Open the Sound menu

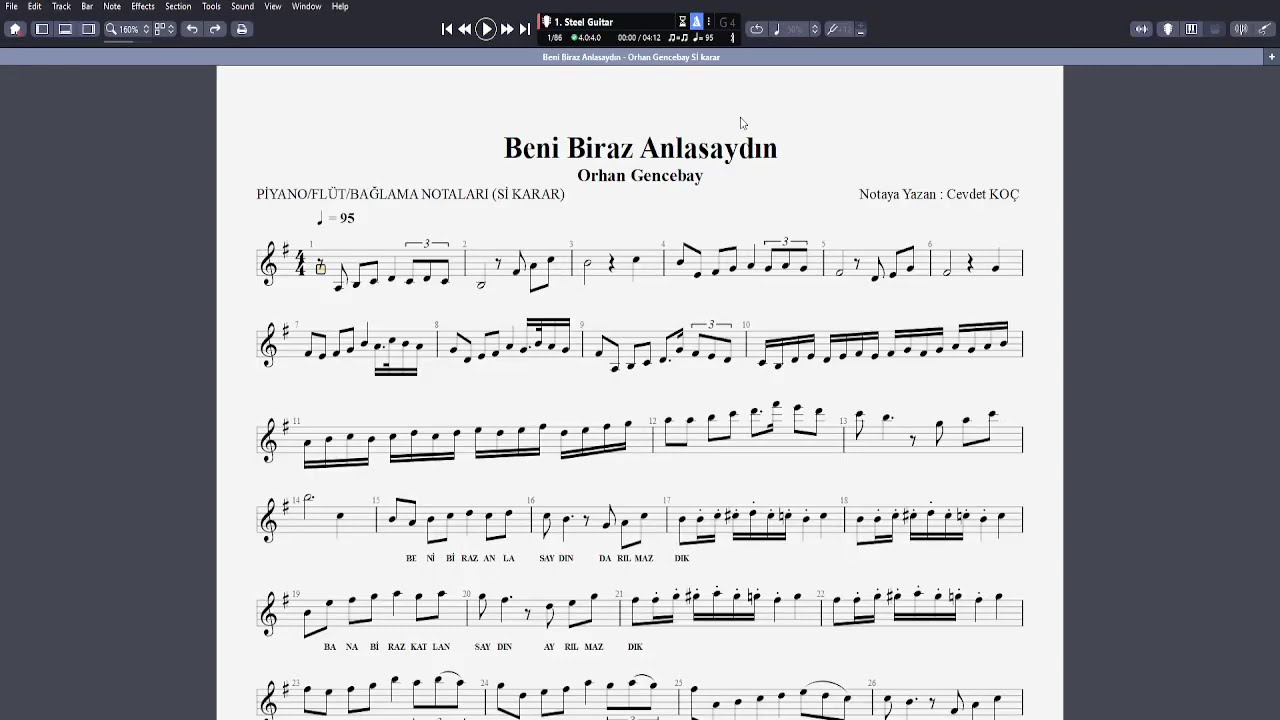click(243, 6)
